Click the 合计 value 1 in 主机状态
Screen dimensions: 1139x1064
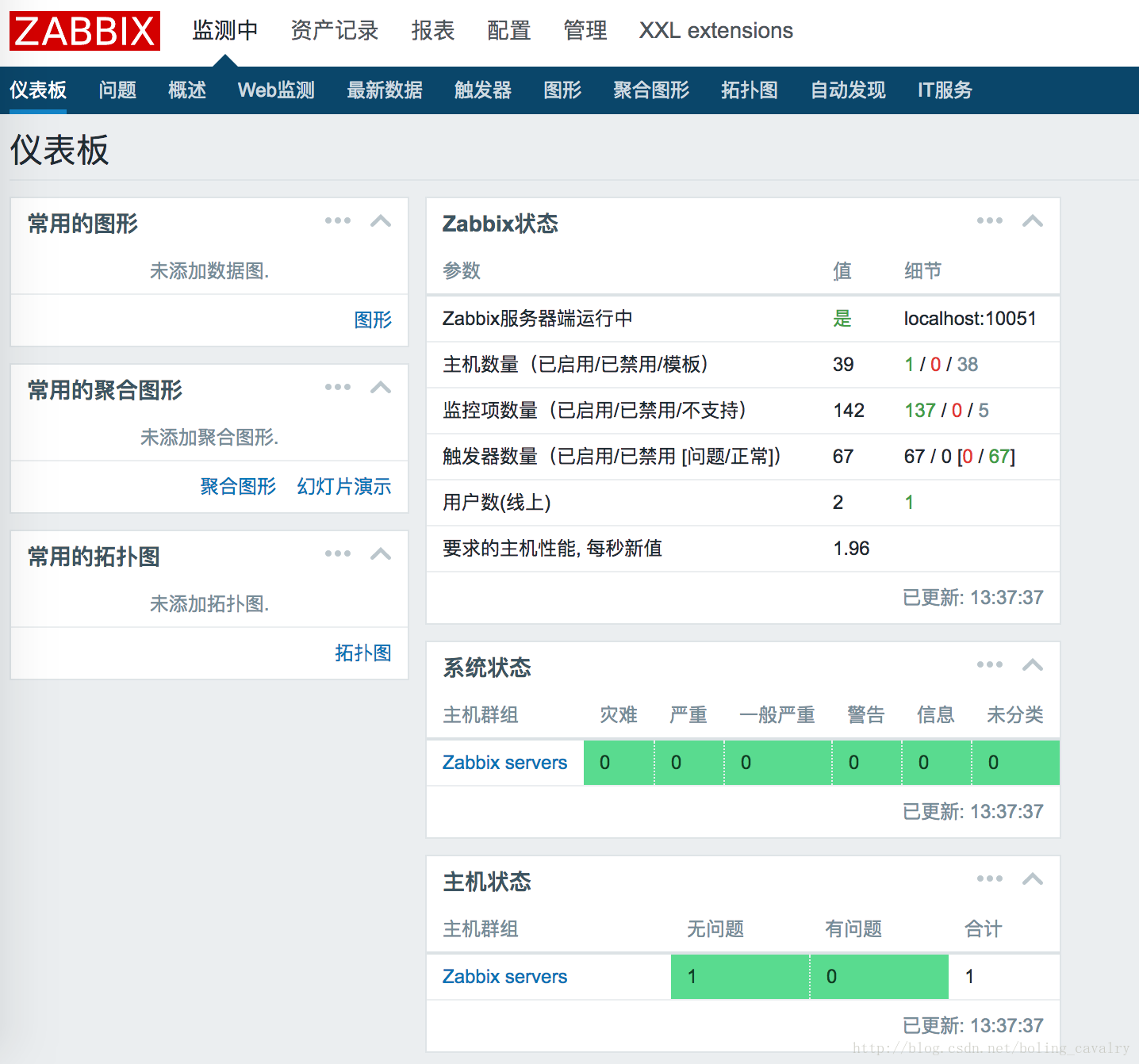[969, 976]
